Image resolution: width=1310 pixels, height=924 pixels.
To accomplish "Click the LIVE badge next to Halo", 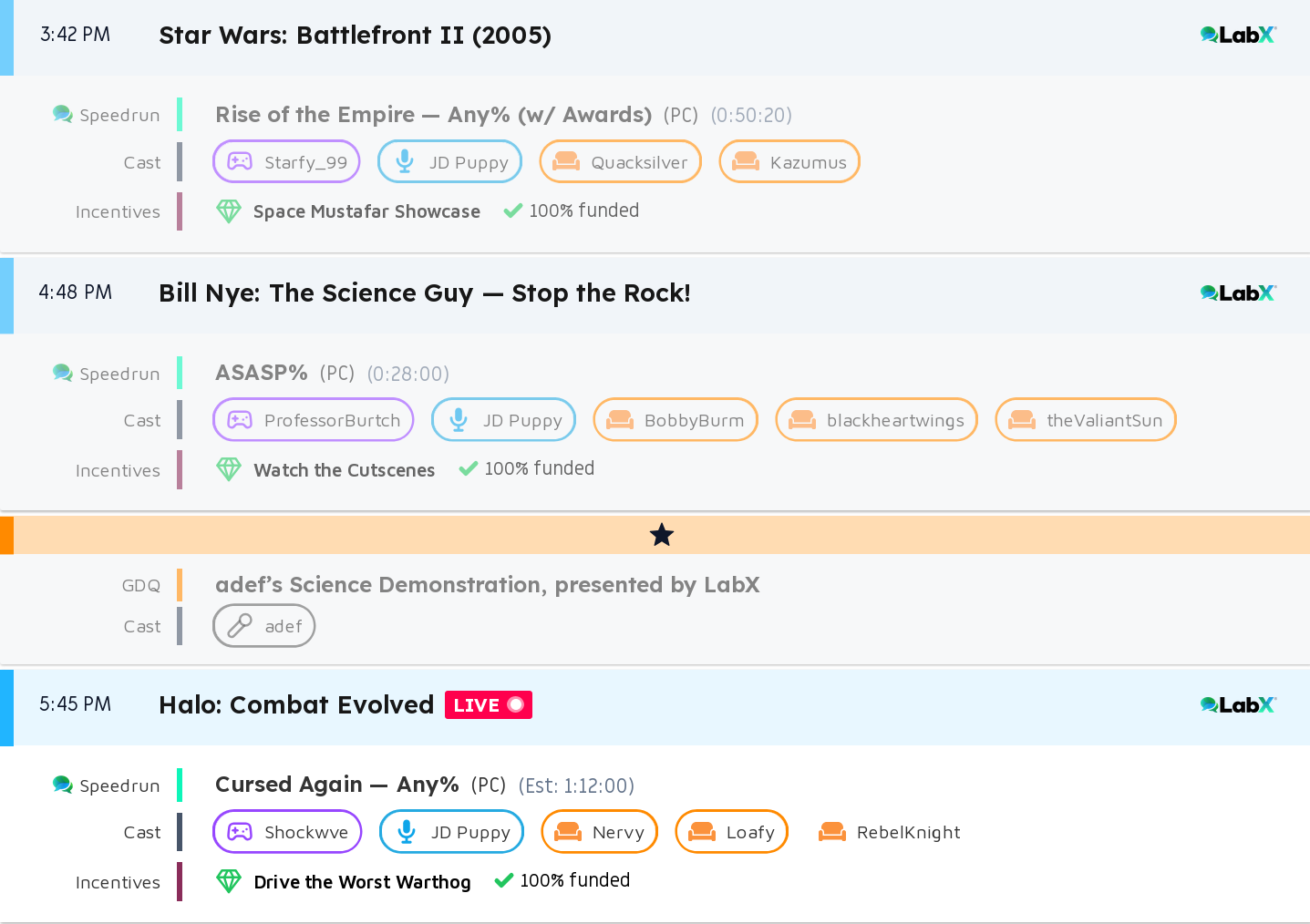I will pyautogui.click(x=489, y=705).
